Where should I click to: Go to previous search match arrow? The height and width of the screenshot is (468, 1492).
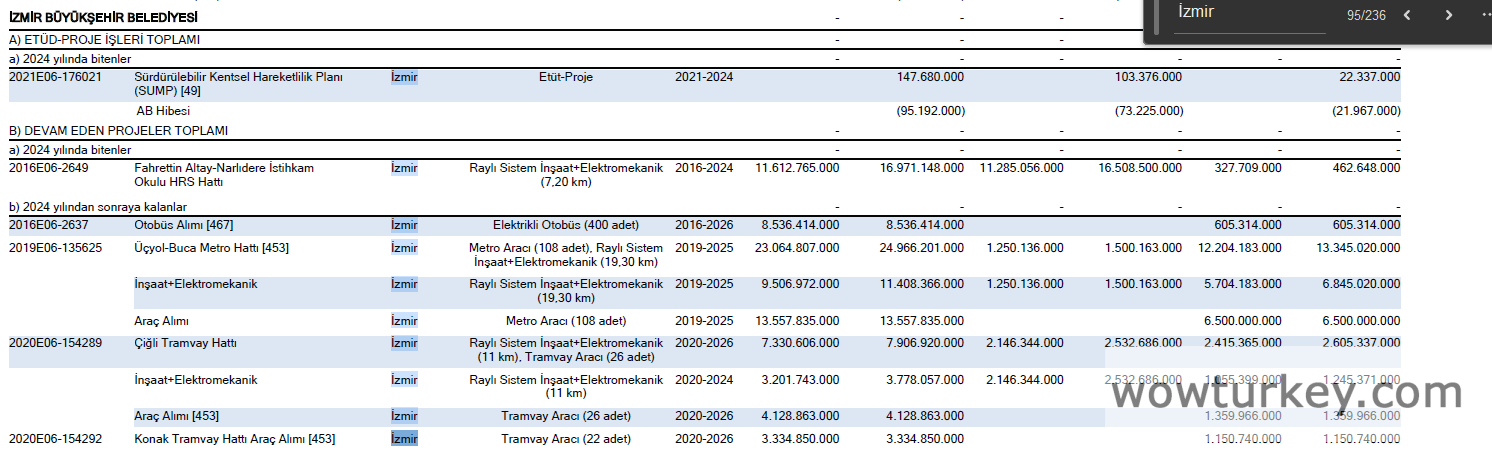[1407, 15]
